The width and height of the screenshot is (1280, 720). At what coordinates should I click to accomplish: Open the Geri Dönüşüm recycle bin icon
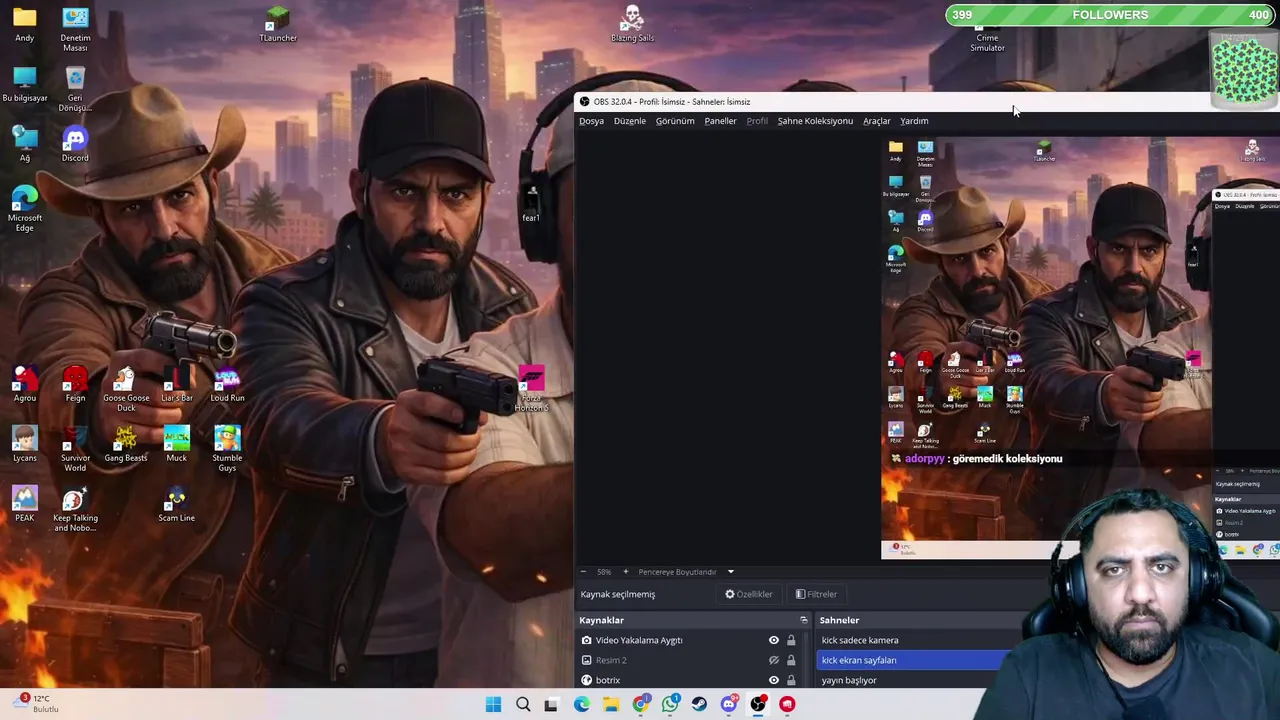[x=75, y=89]
